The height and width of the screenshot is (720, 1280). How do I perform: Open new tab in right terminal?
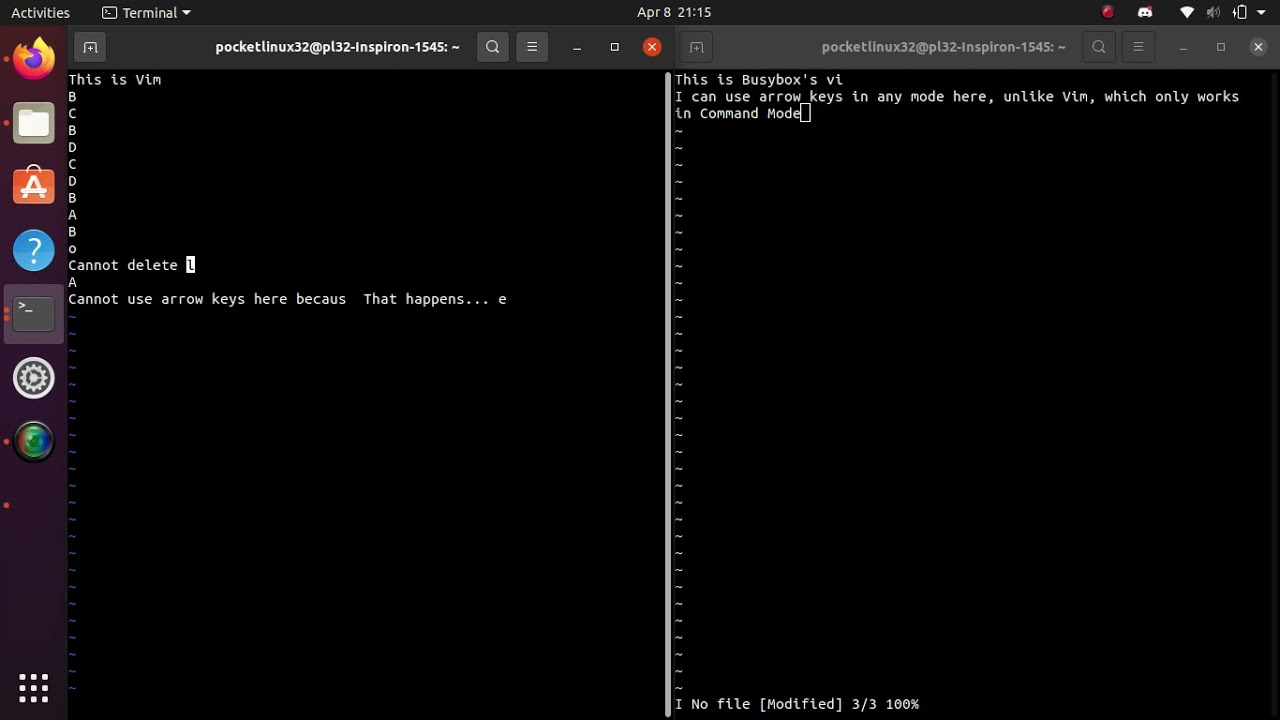696,47
